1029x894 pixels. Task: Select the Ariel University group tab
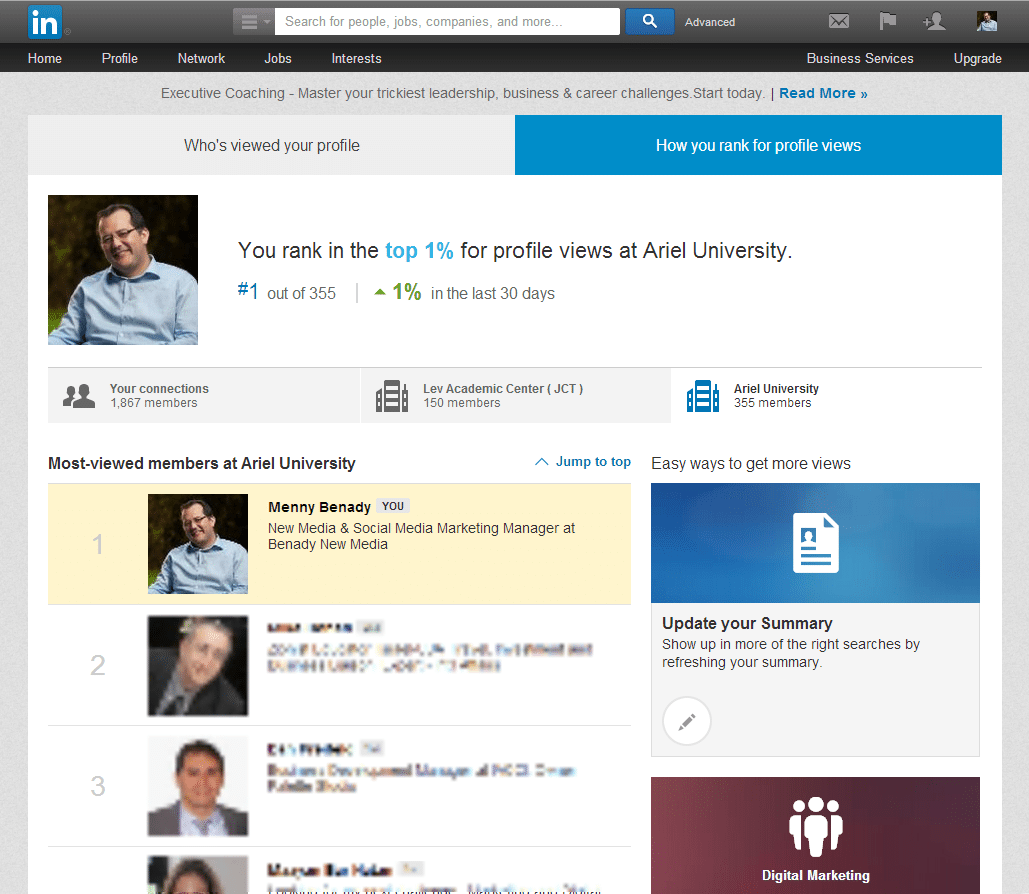pos(826,395)
